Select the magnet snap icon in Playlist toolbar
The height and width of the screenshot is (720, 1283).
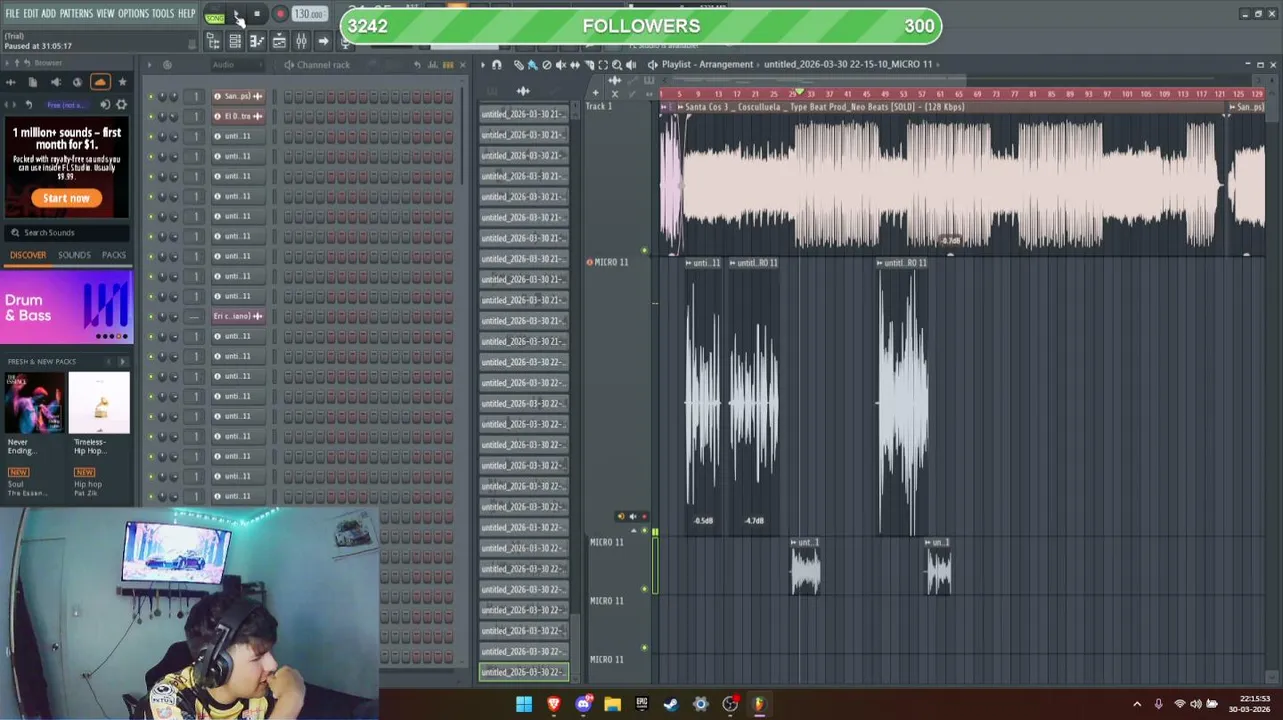tap(497, 64)
